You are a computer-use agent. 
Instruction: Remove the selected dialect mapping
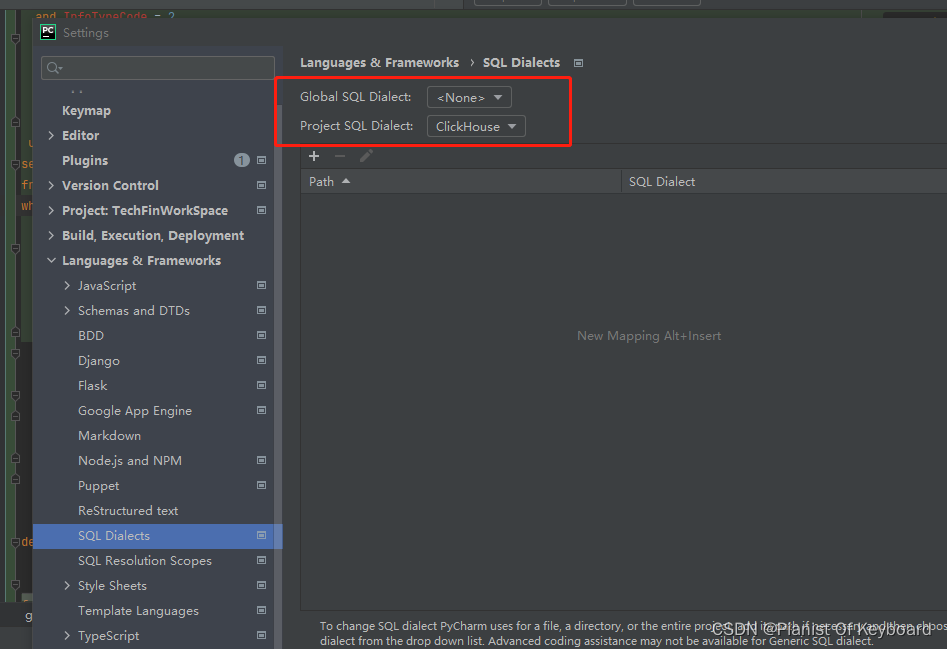point(340,156)
